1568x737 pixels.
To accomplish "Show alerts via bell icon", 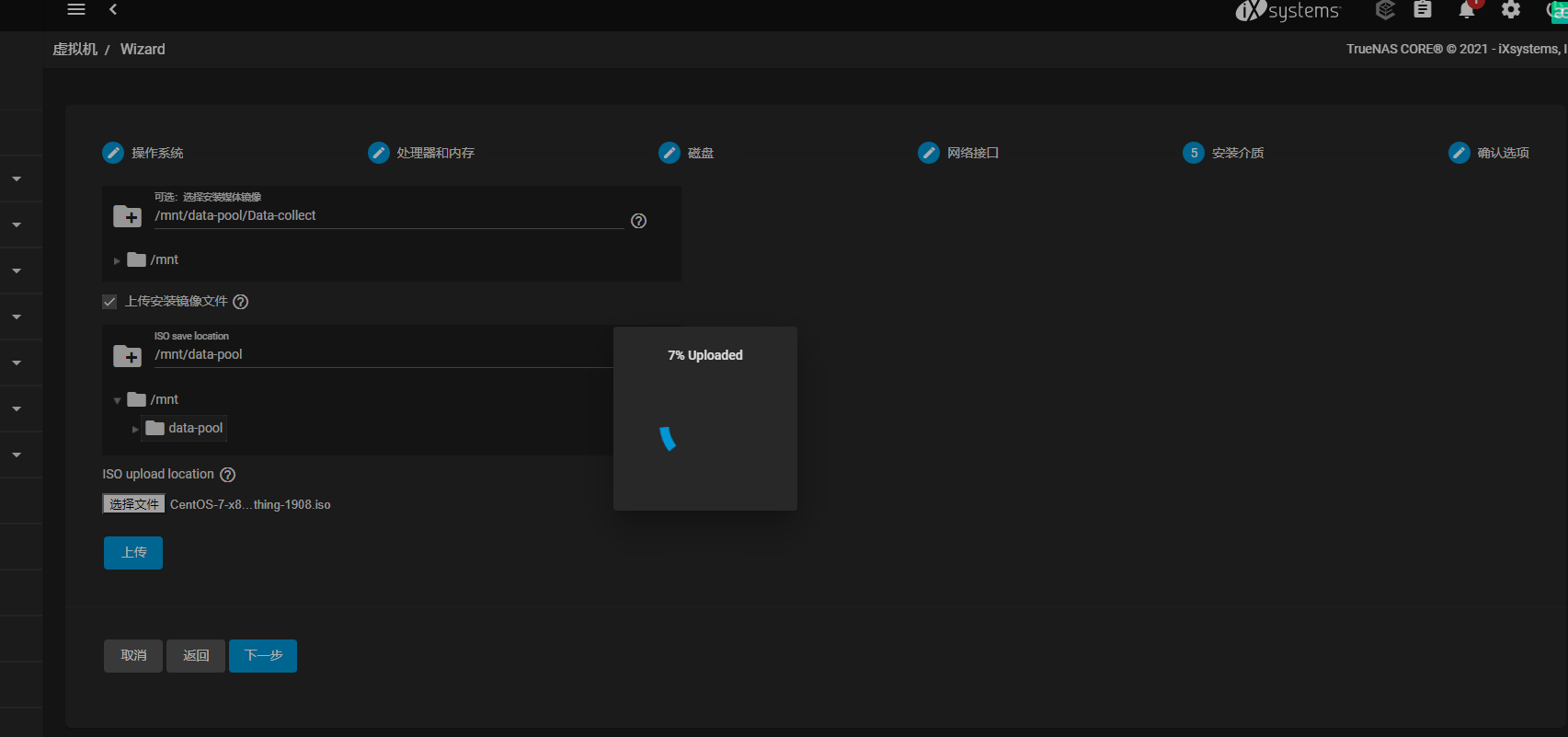I will pyautogui.click(x=1467, y=10).
